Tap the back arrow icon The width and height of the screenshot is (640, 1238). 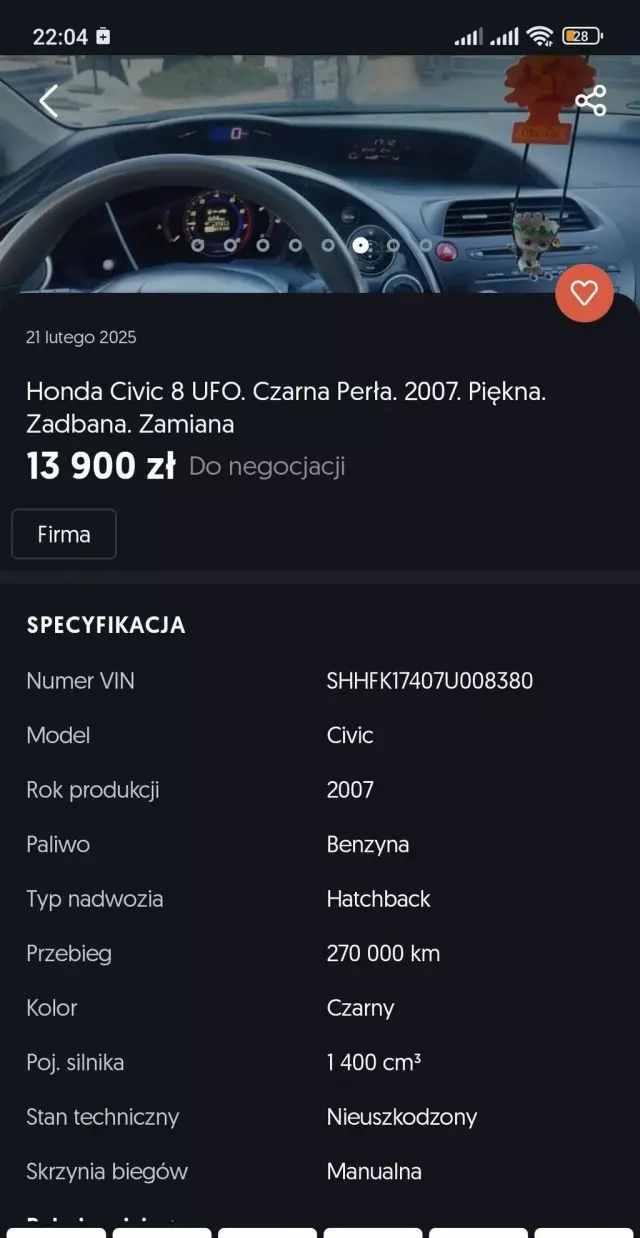point(48,101)
